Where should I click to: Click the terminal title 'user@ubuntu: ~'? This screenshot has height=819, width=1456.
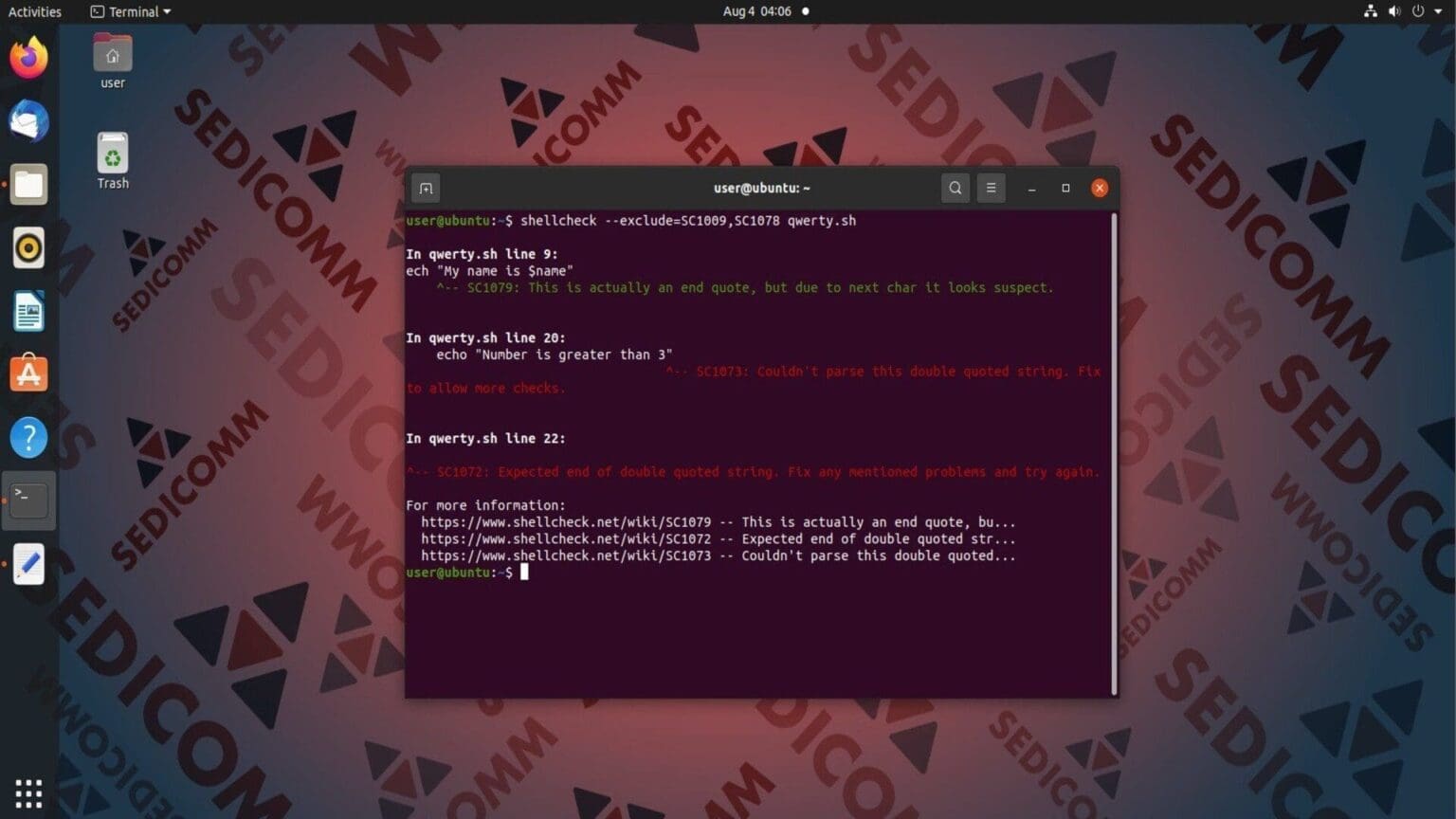coord(762,188)
